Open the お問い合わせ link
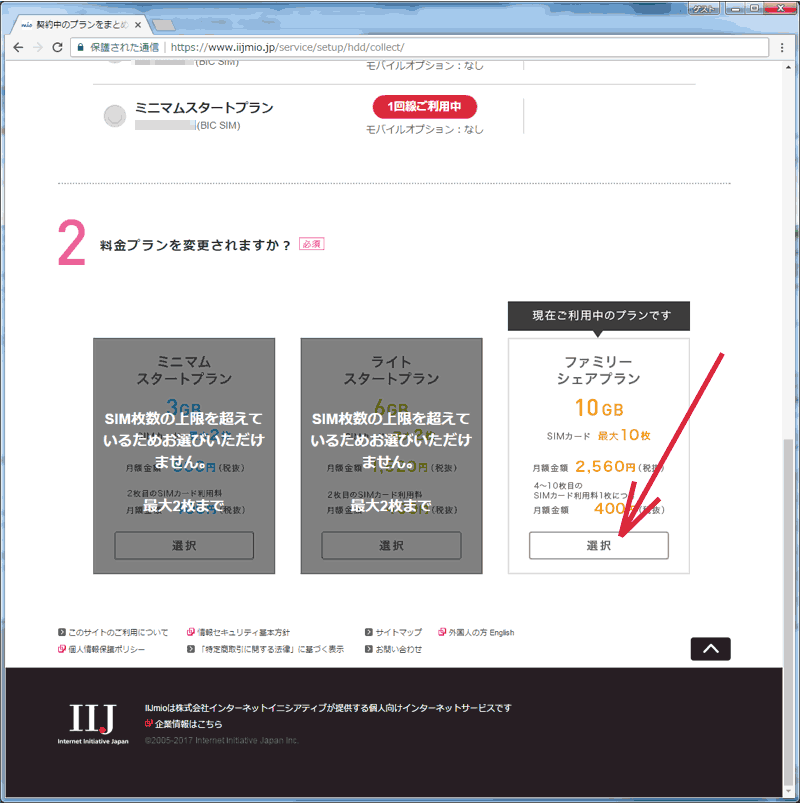 [x=398, y=649]
